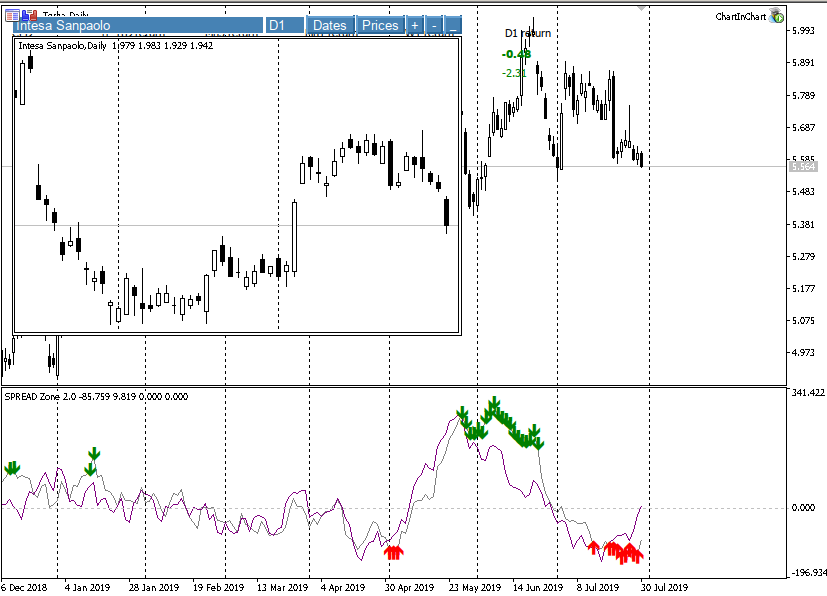Screen dimensions: 827x596
Task: Click the topmost green arrow at the spread peak
Action: point(493,405)
